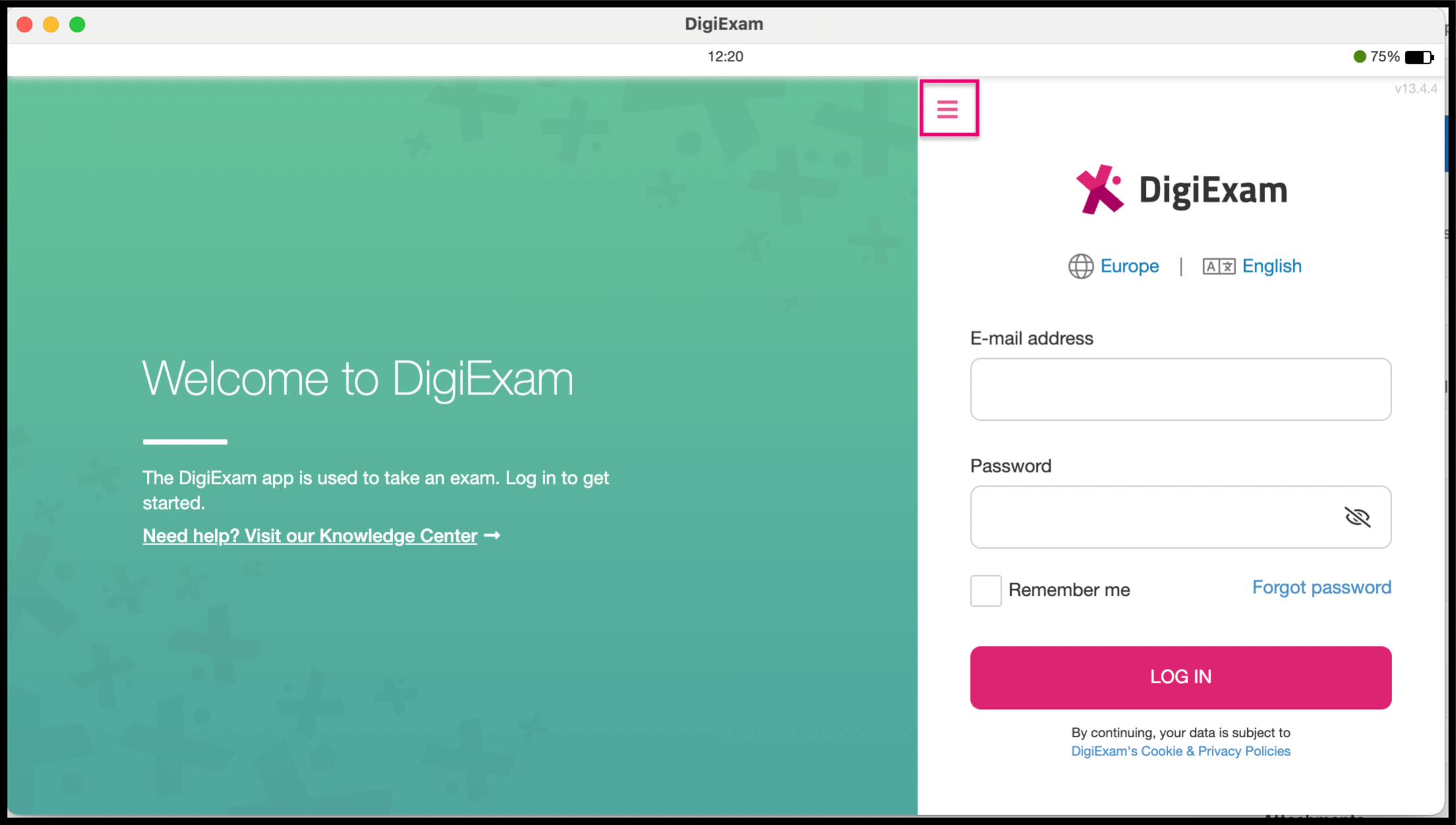This screenshot has width=1456, height=825.
Task: Visit the Knowledge Center help link
Action: (310, 535)
